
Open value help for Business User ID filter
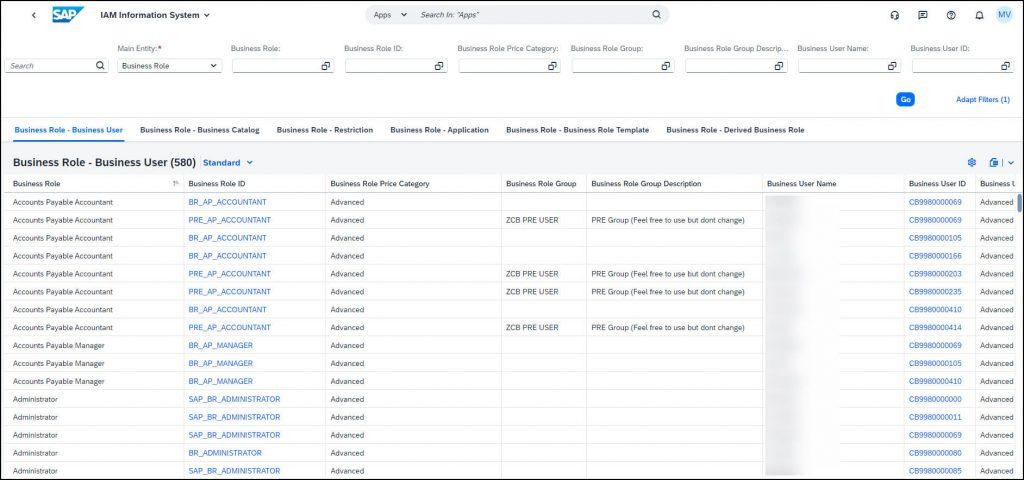point(1005,66)
